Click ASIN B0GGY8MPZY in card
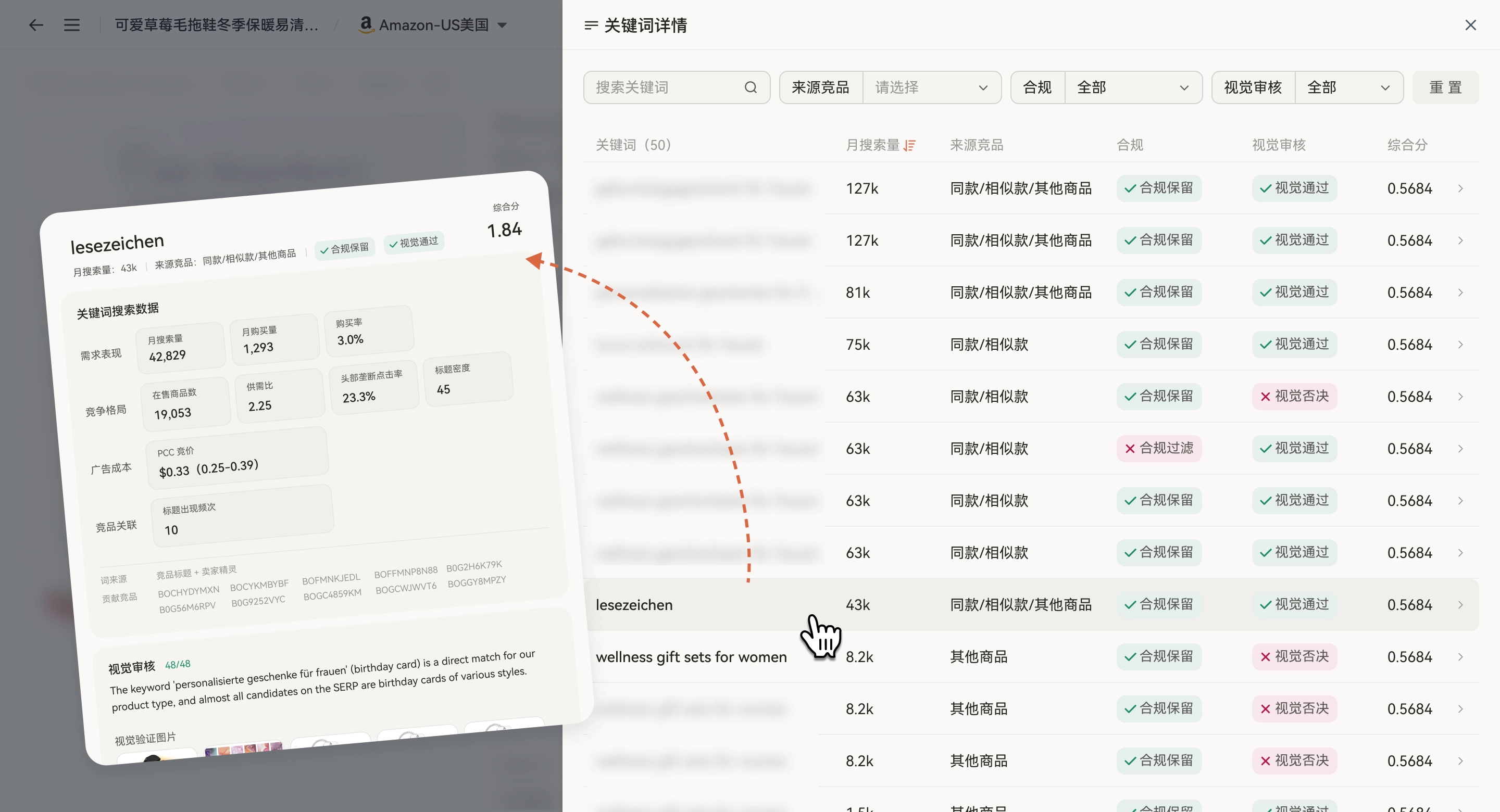Screen dimensions: 1500x812 point(477,581)
